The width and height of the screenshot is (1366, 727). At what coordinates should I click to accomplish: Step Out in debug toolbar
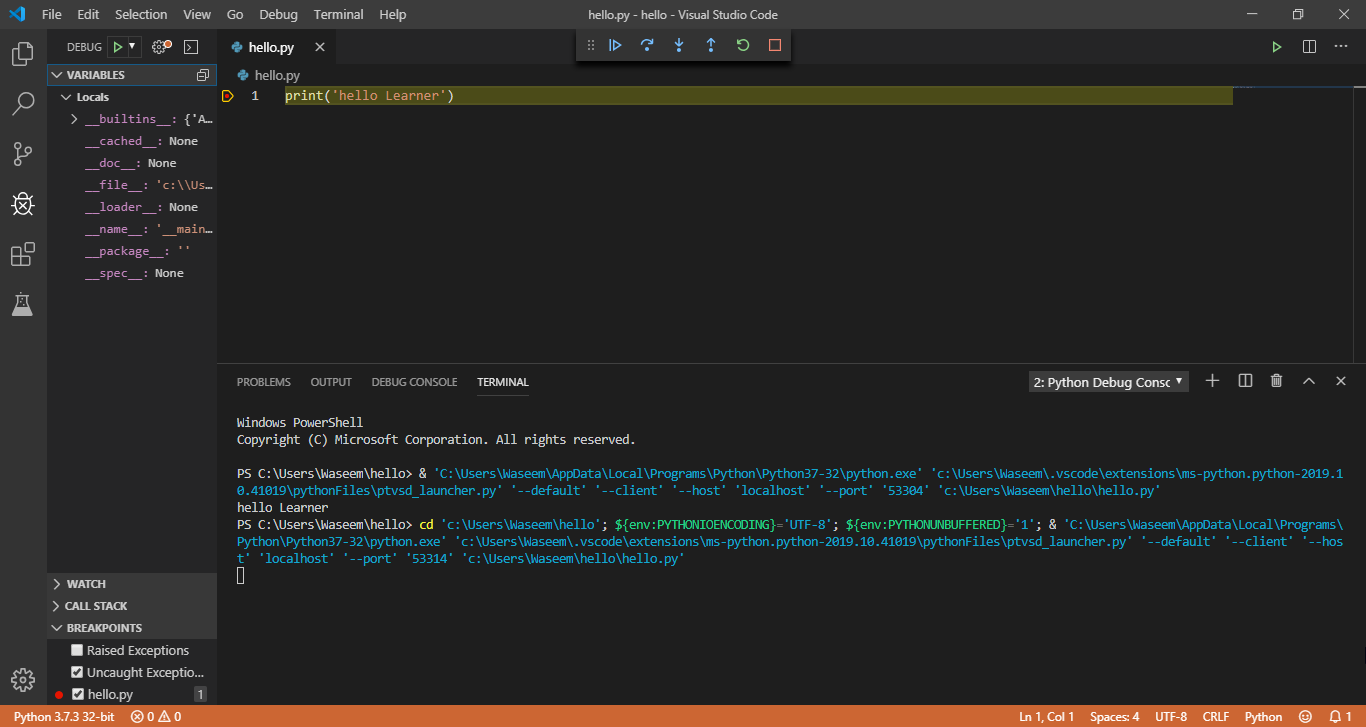tap(711, 45)
